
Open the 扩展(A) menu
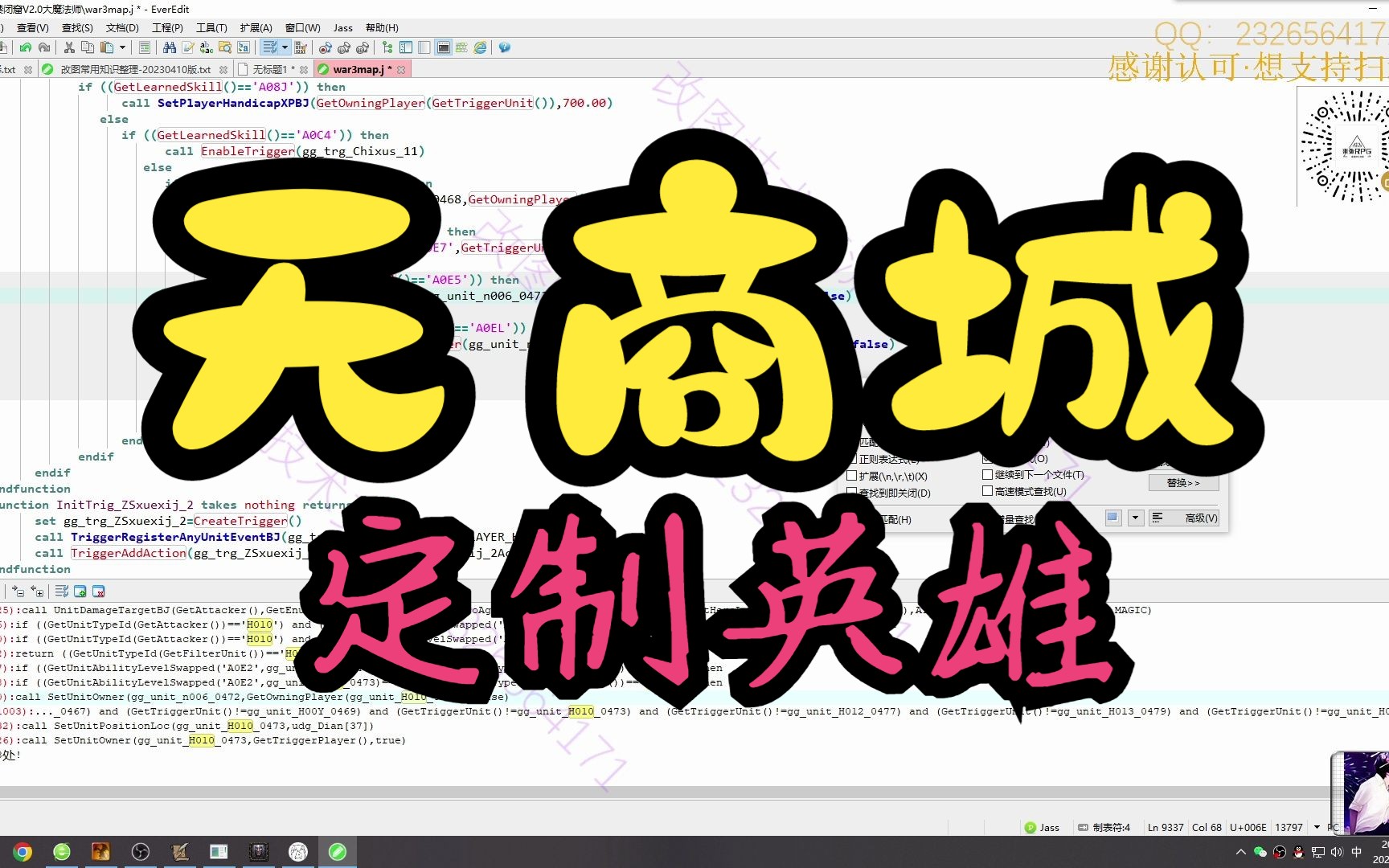[x=256, y=28]
